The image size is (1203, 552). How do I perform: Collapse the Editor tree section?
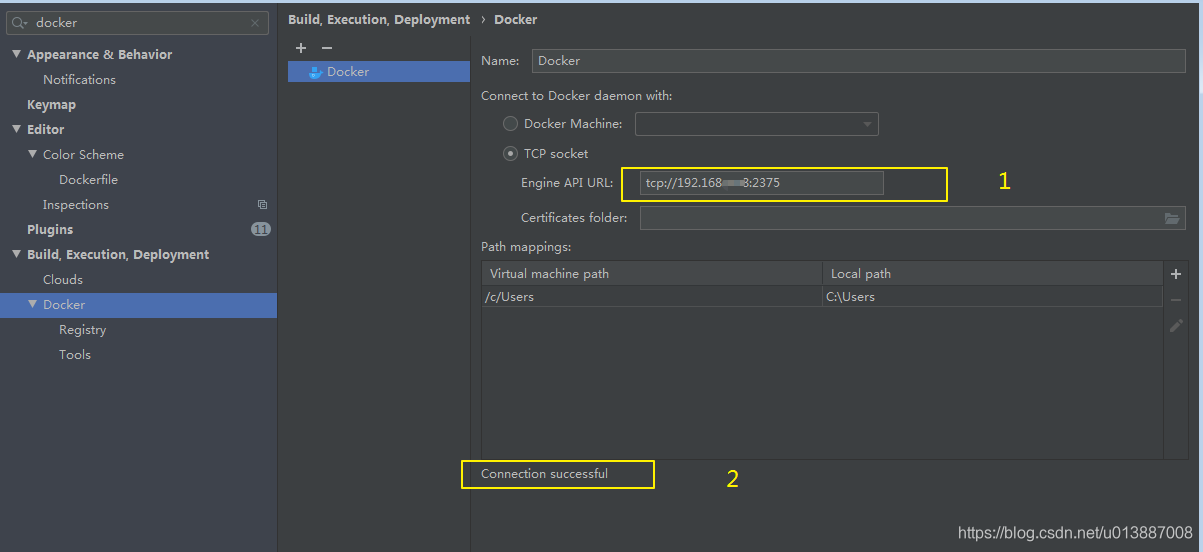pos(17,129)
